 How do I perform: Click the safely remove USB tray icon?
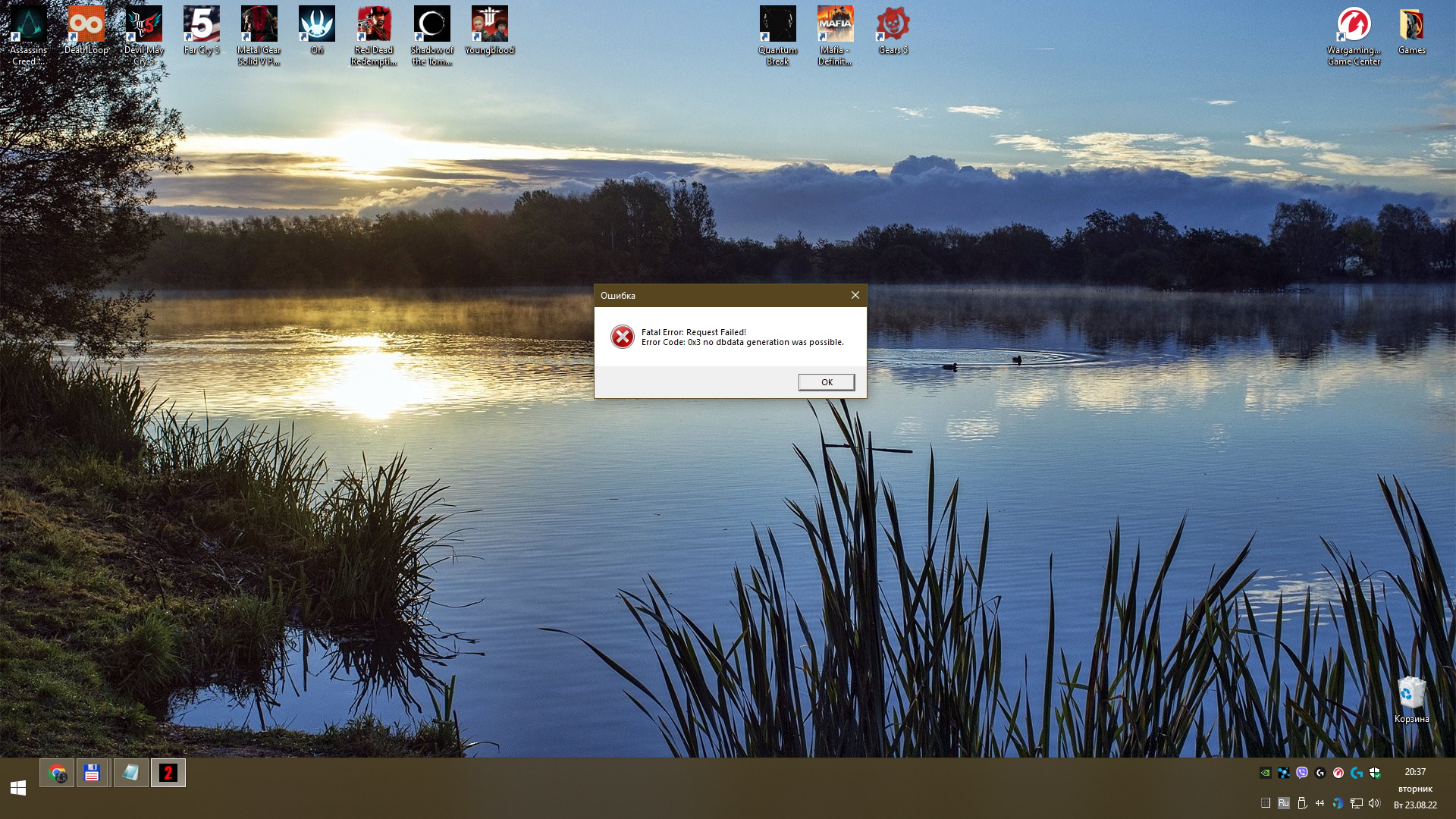(x=1302, y=803)
